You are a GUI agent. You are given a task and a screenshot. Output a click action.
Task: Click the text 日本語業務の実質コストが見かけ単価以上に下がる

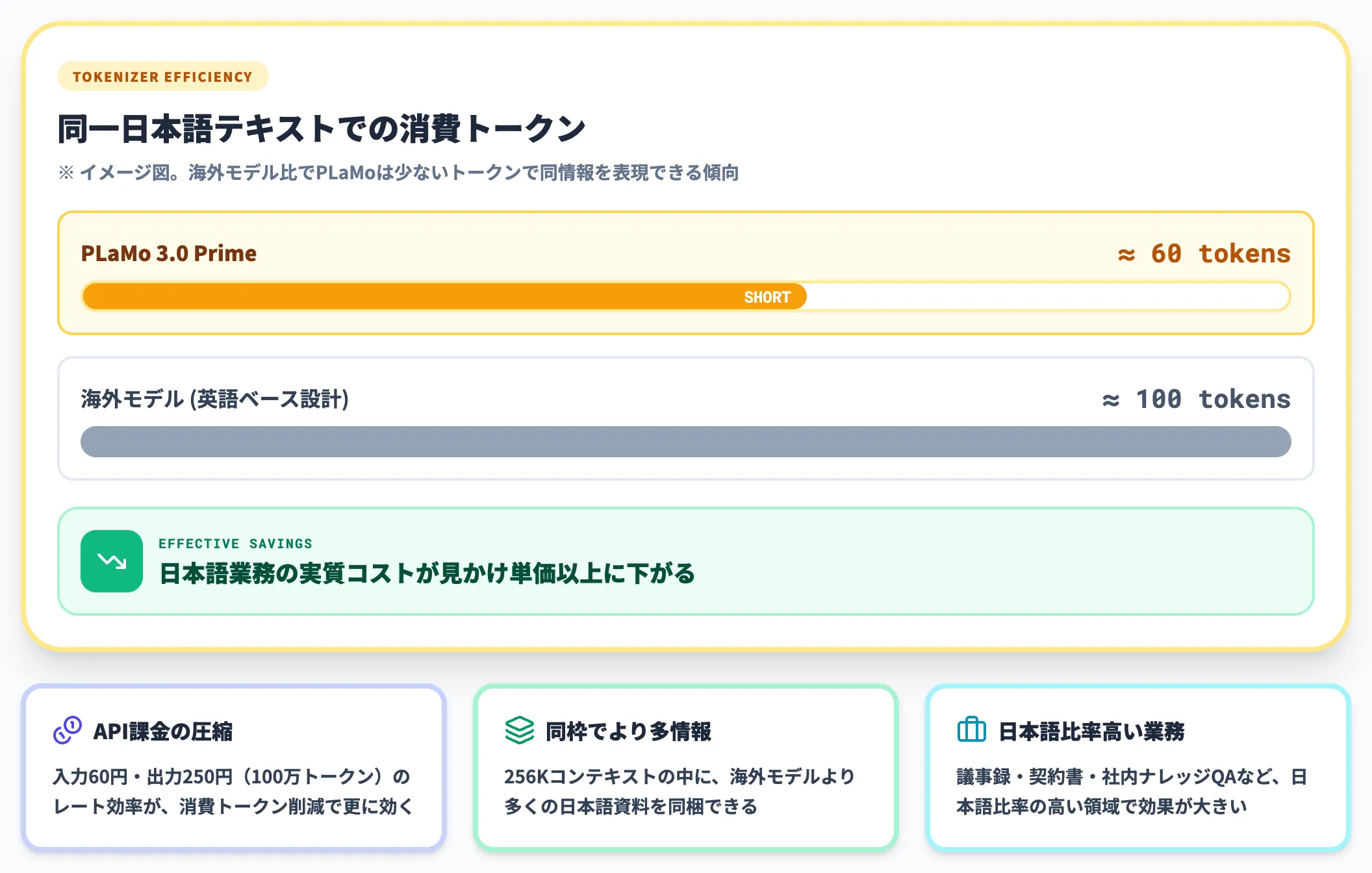click(427, 574)
